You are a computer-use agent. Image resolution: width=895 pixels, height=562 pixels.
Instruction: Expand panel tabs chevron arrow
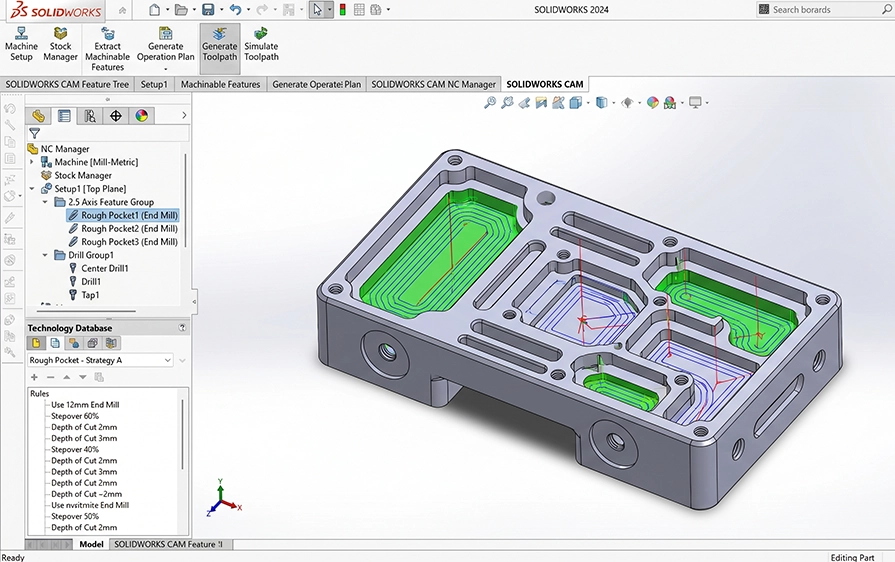(184, 116)
